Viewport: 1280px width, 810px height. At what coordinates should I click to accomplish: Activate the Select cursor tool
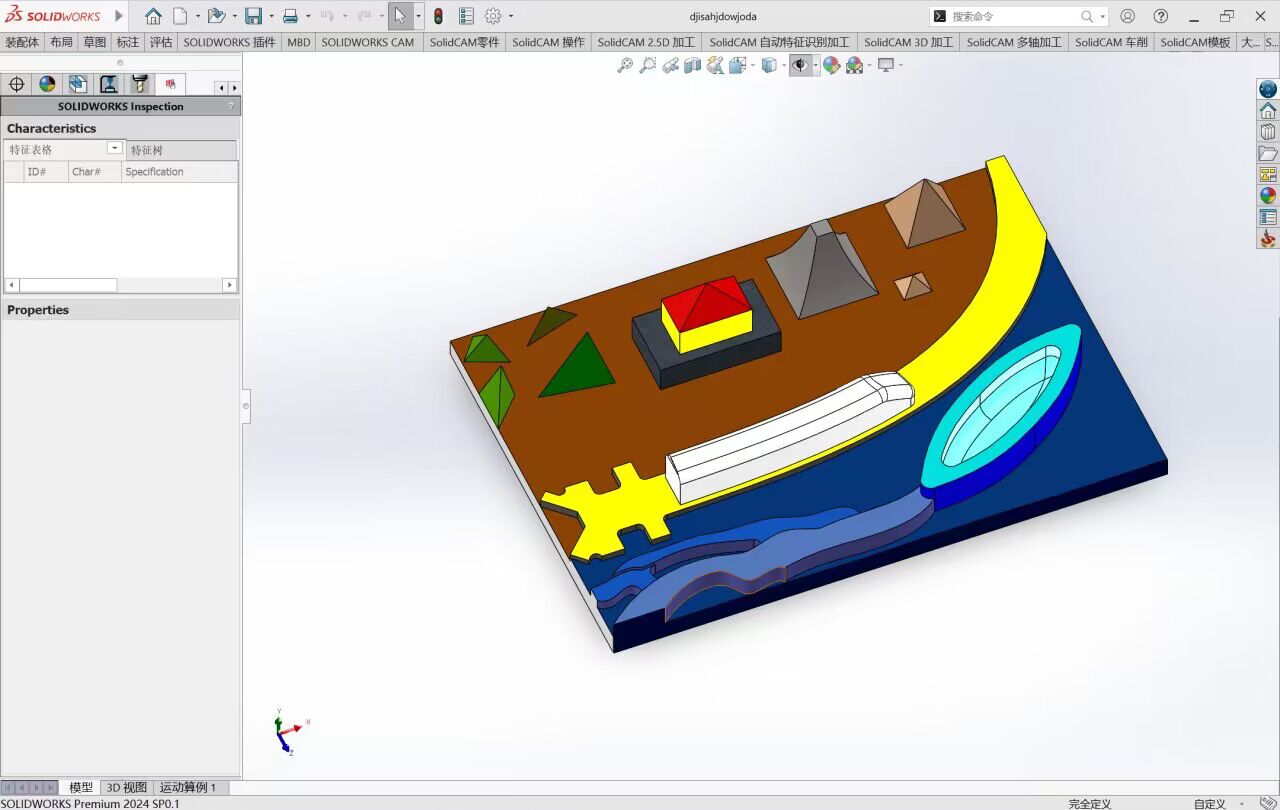pyautogui.click(x=399, y=16)
